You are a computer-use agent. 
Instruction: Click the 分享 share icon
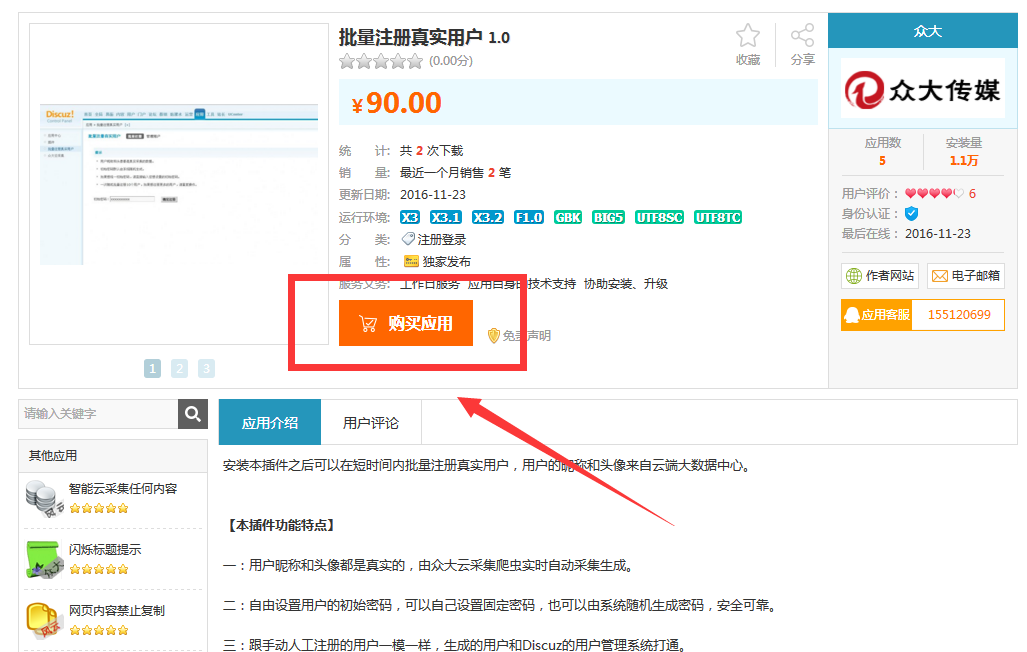pyautogui.click(x=802, y=35)
